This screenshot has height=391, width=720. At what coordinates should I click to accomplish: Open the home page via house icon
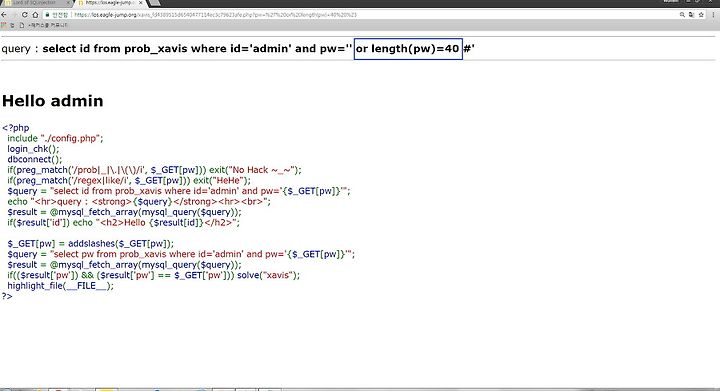(x=35, y=15)
